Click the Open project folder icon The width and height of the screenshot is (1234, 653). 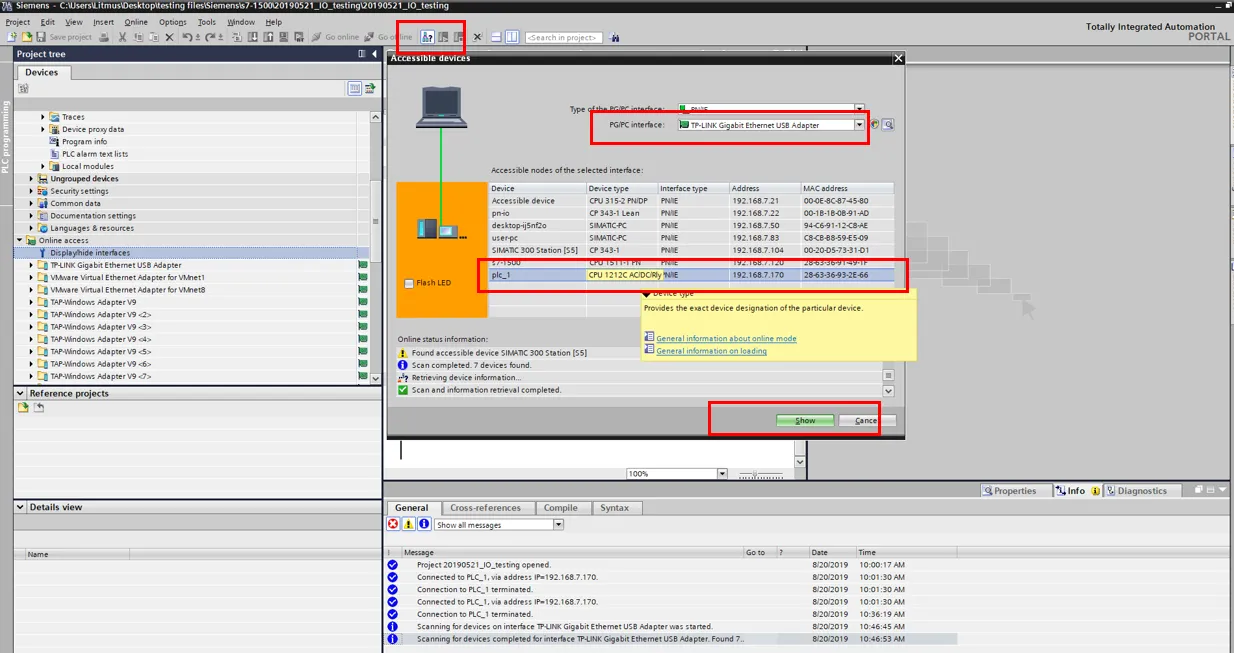click(27, 37)
